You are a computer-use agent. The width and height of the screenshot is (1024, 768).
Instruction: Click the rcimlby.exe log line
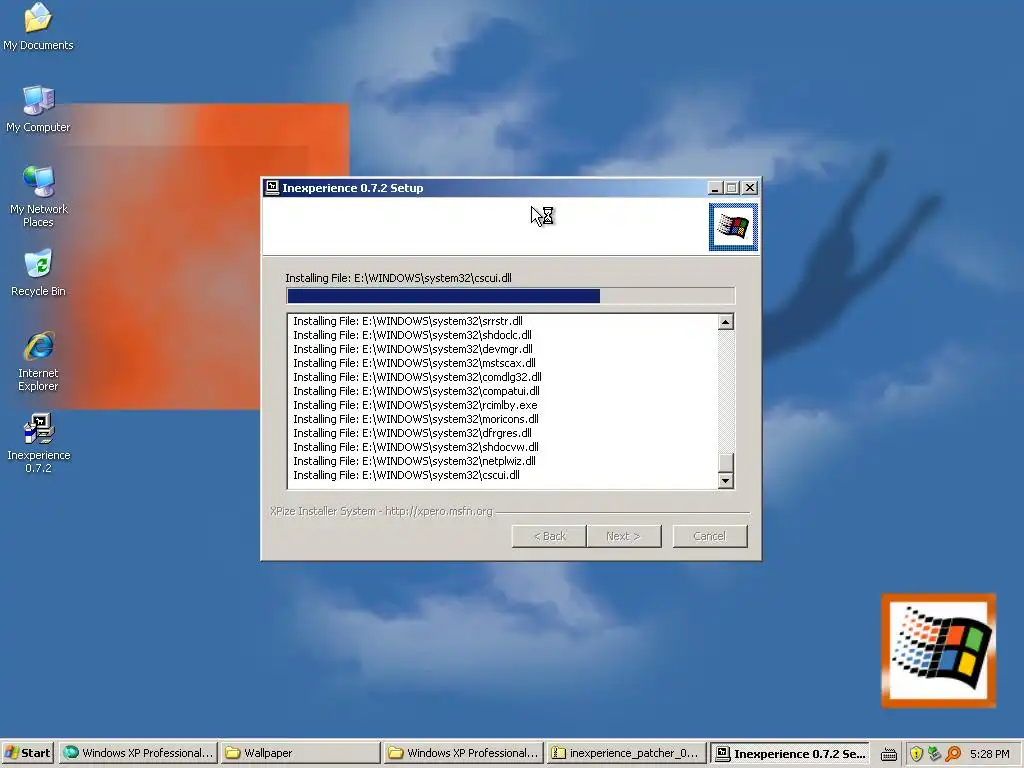[415, 405]
